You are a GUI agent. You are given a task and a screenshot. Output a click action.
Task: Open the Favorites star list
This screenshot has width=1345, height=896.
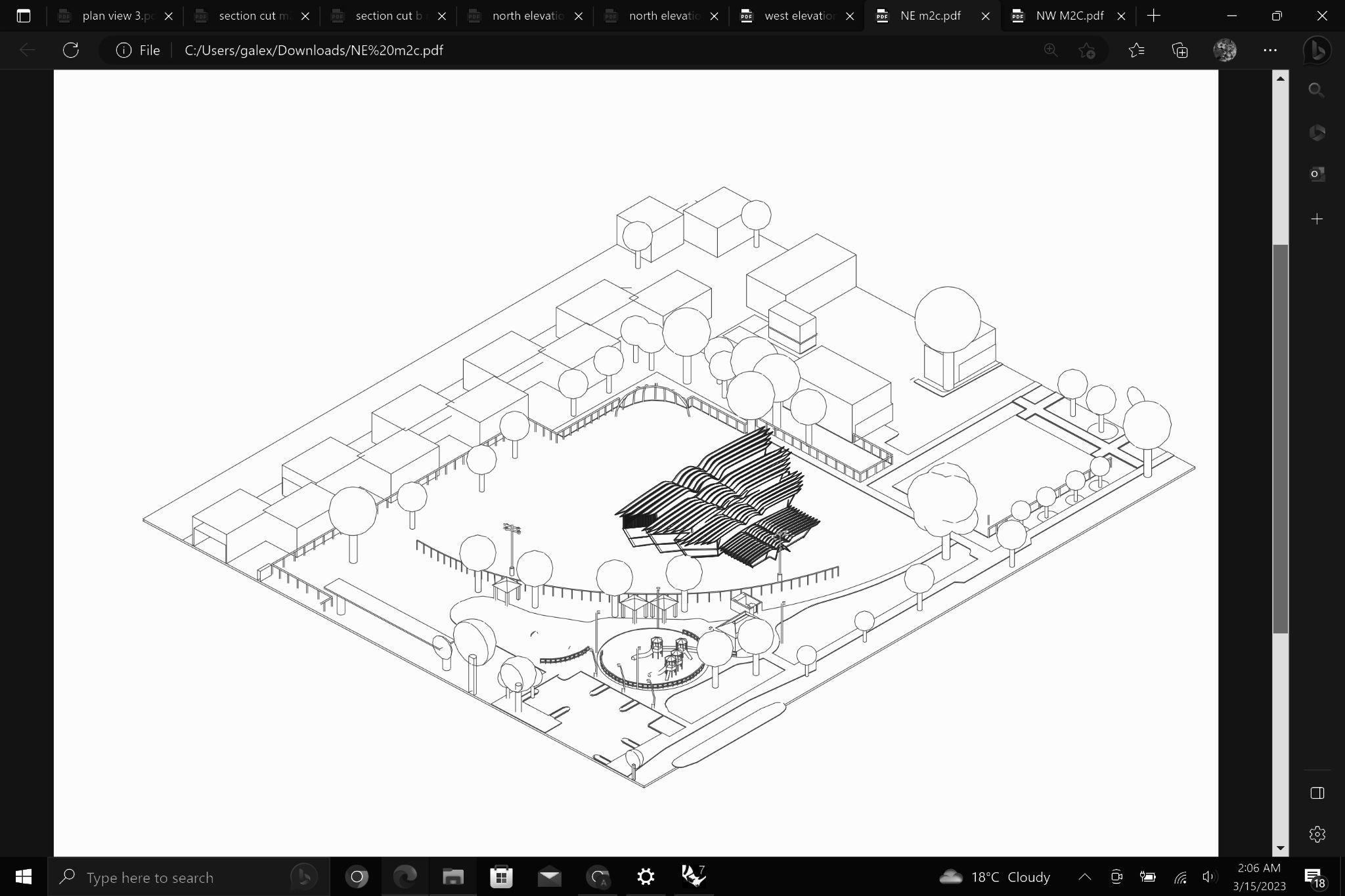(1136, 51)
